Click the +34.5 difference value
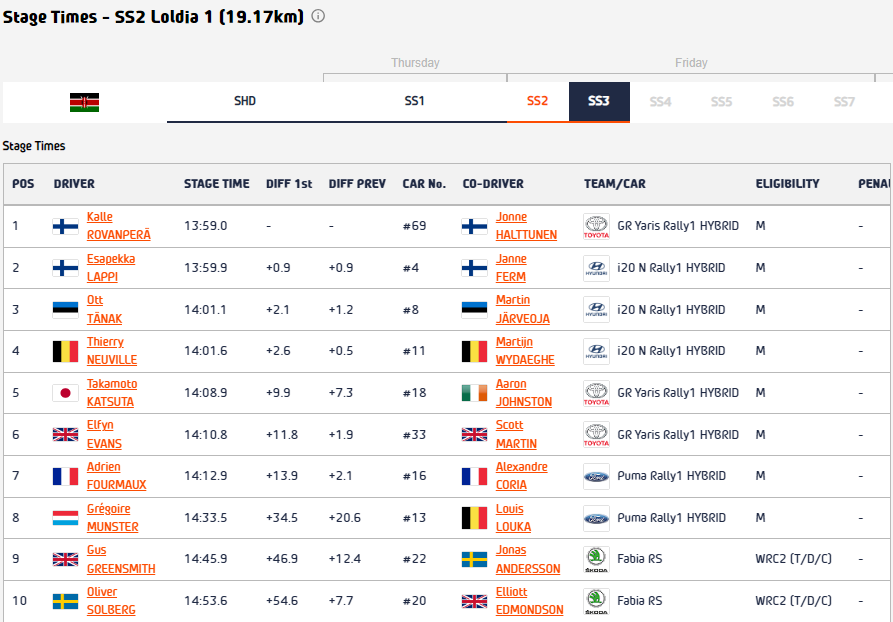893x622 pixels. tap(282, 518)
